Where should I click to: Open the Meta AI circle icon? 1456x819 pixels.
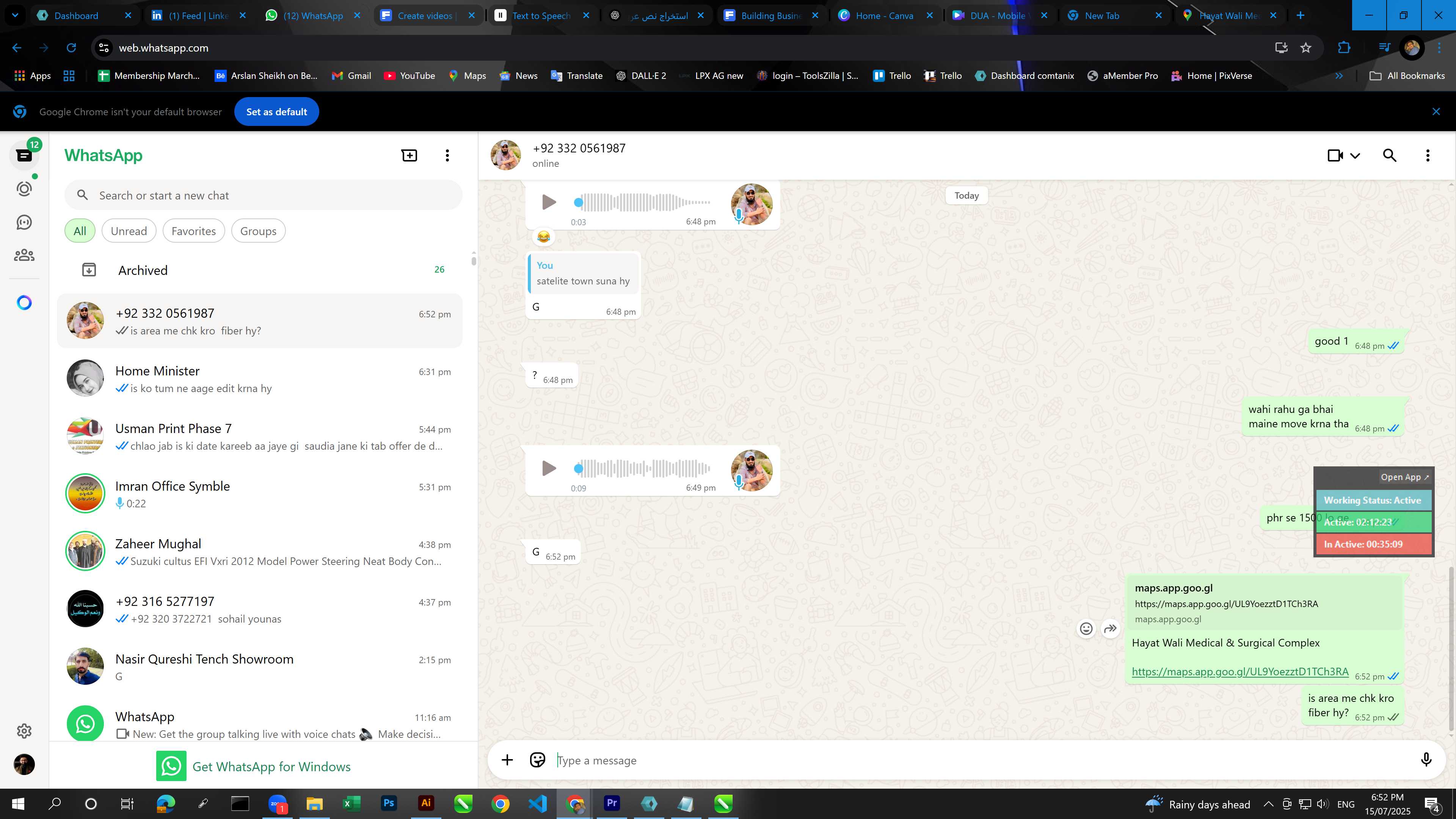click(x=24, y=303)
